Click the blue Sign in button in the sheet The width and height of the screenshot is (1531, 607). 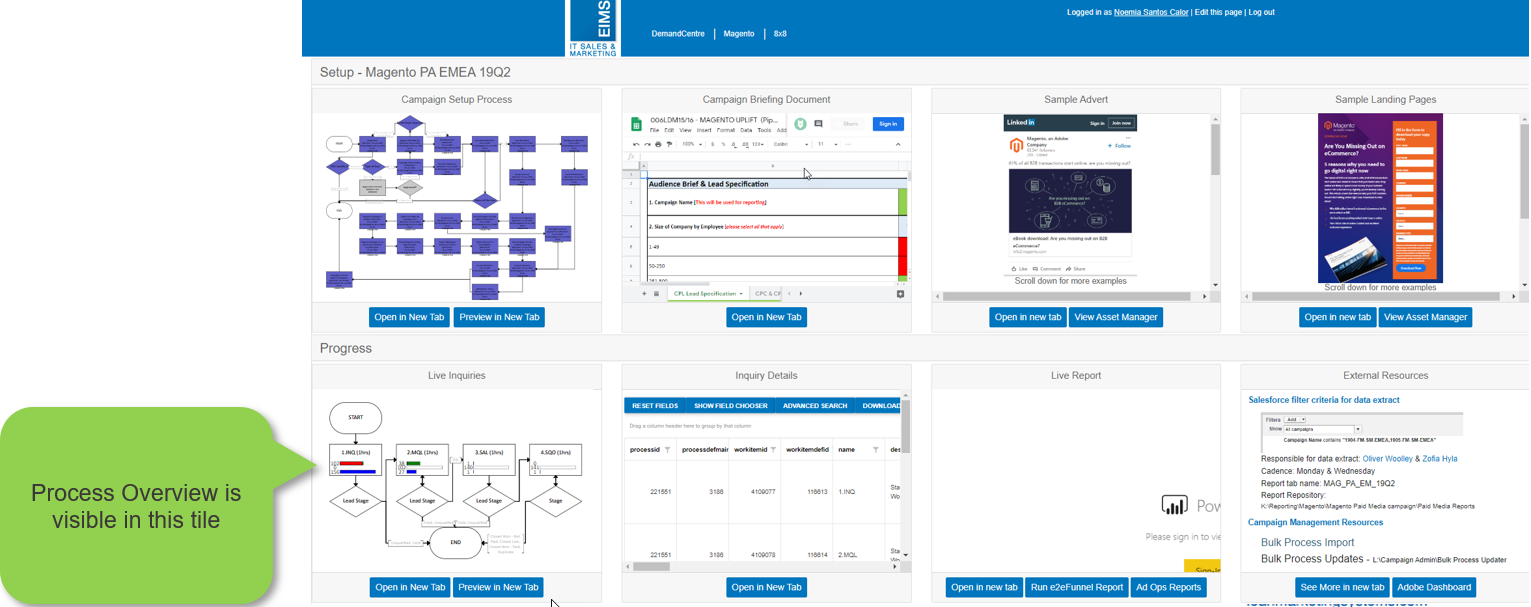click(x=887, y=124)
